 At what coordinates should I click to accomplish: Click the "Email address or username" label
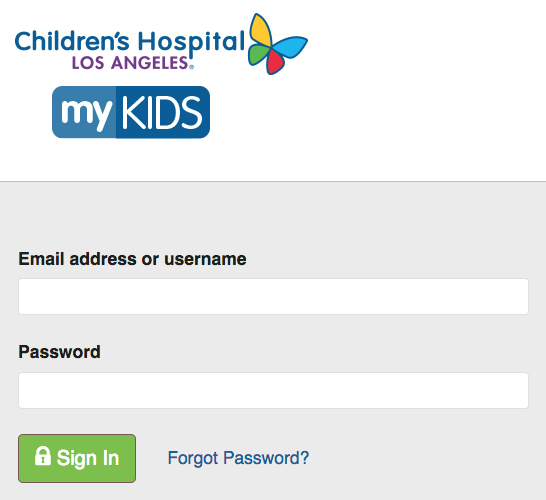pyautogui.click(x=132, y=259)
